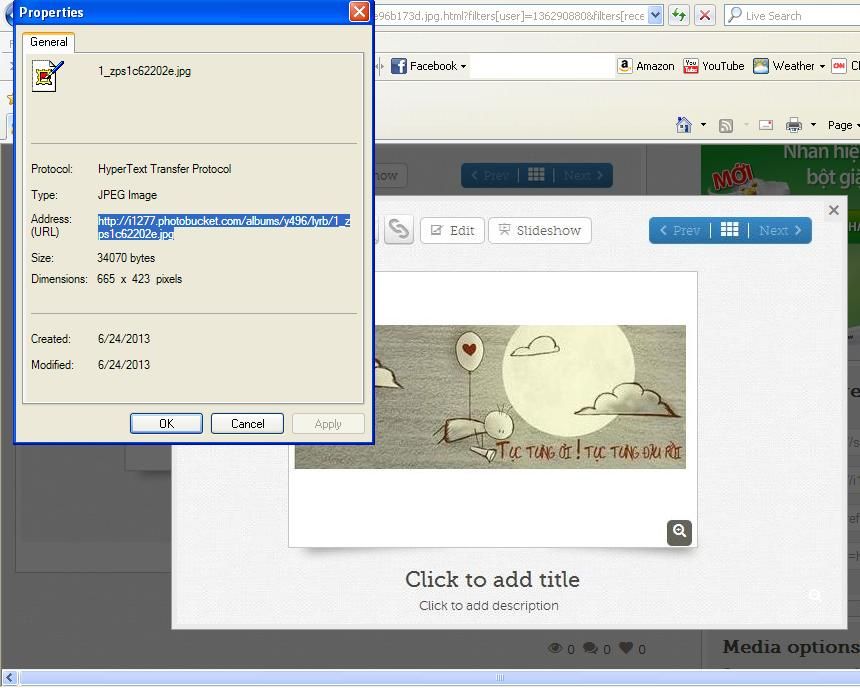Click the CNN toolbar icon
This screenshot has height=688, width=860.
click(839, 66)
